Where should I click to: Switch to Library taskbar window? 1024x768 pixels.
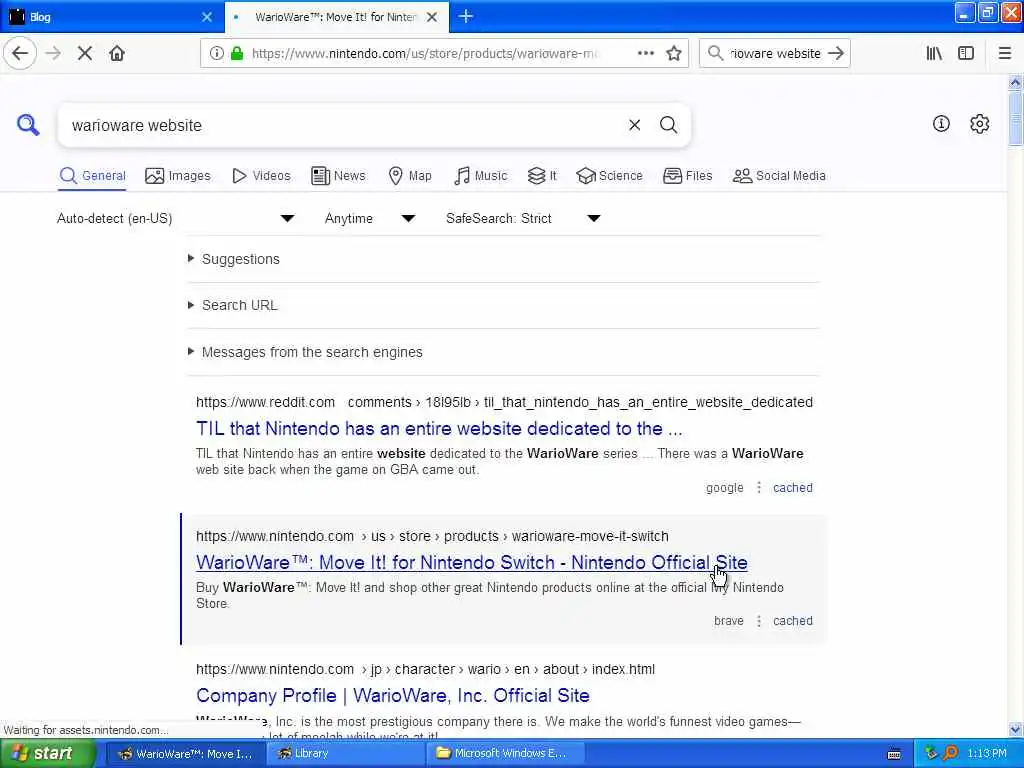tap(345, 754)
